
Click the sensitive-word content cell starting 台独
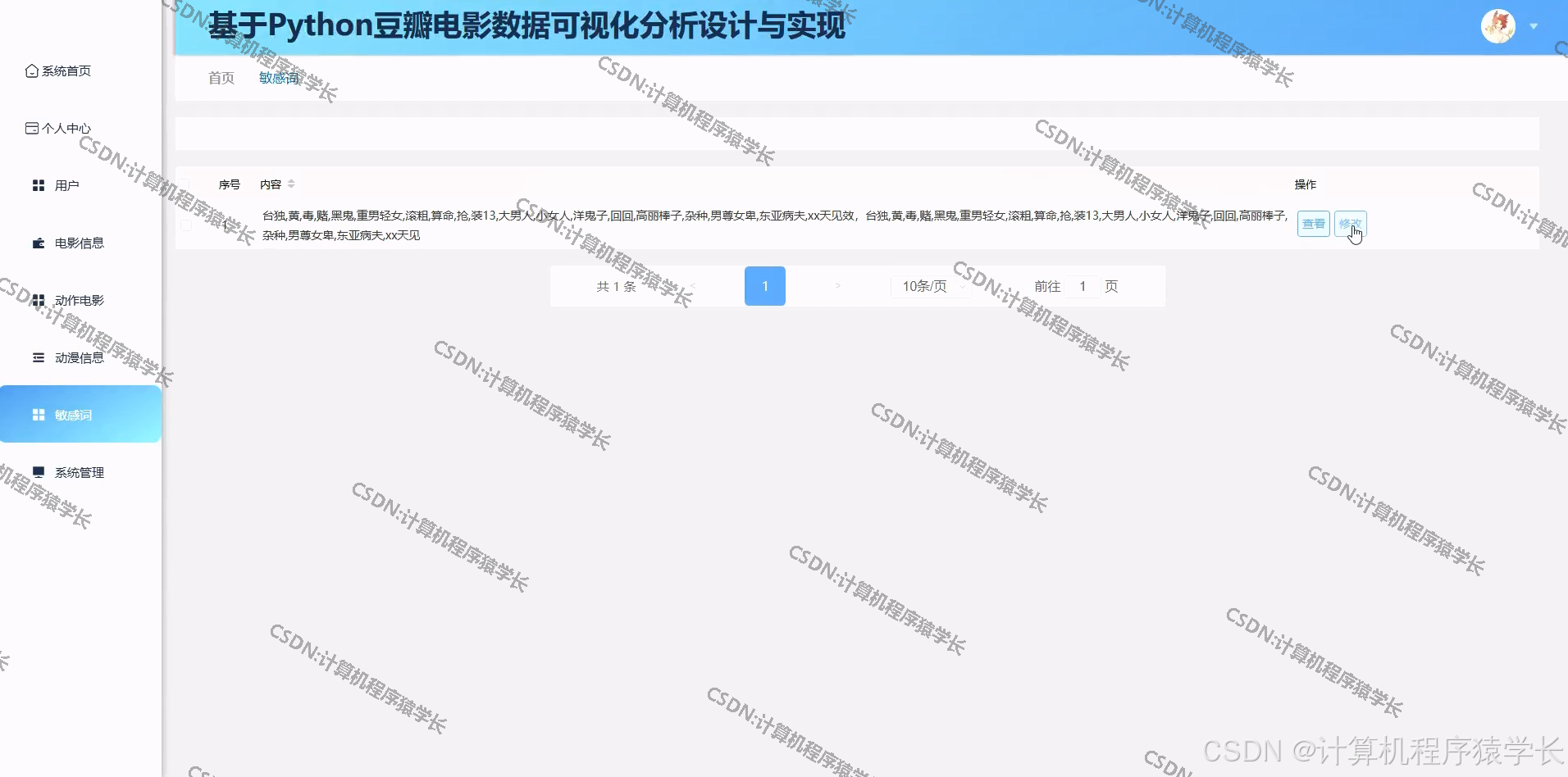point(774,225)
